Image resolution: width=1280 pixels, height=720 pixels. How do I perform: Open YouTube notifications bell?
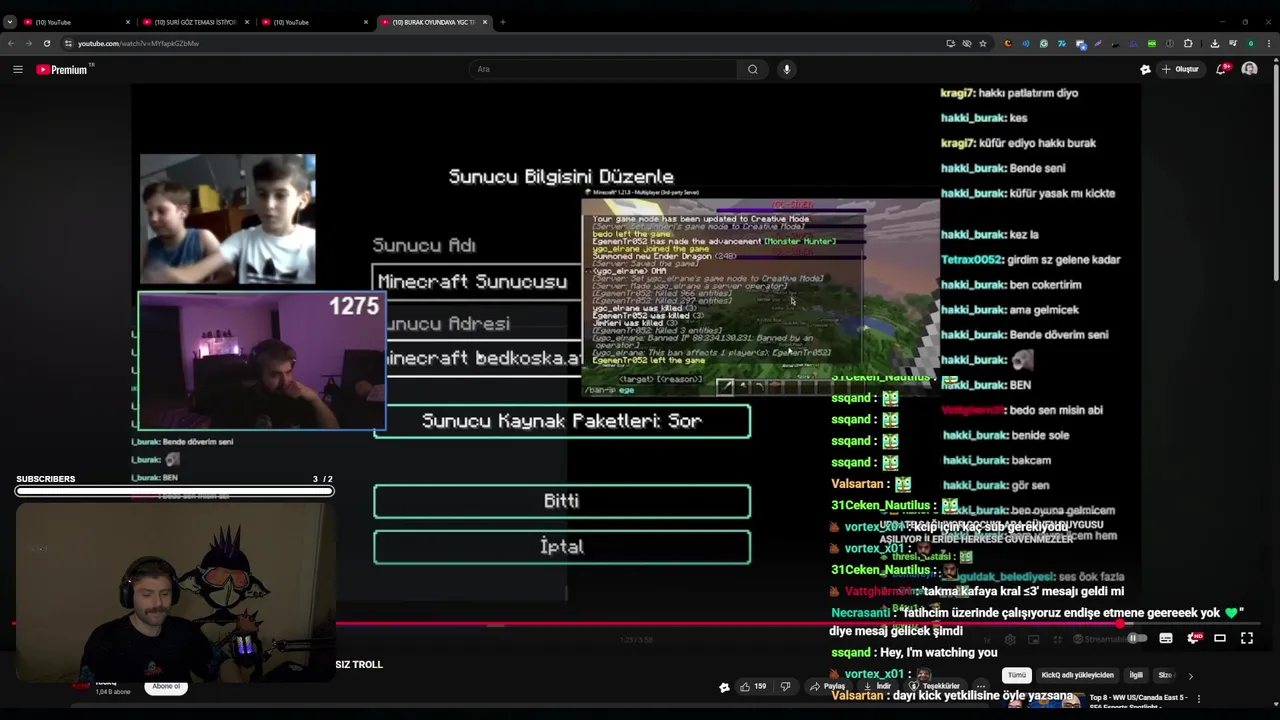(1223, 69)
